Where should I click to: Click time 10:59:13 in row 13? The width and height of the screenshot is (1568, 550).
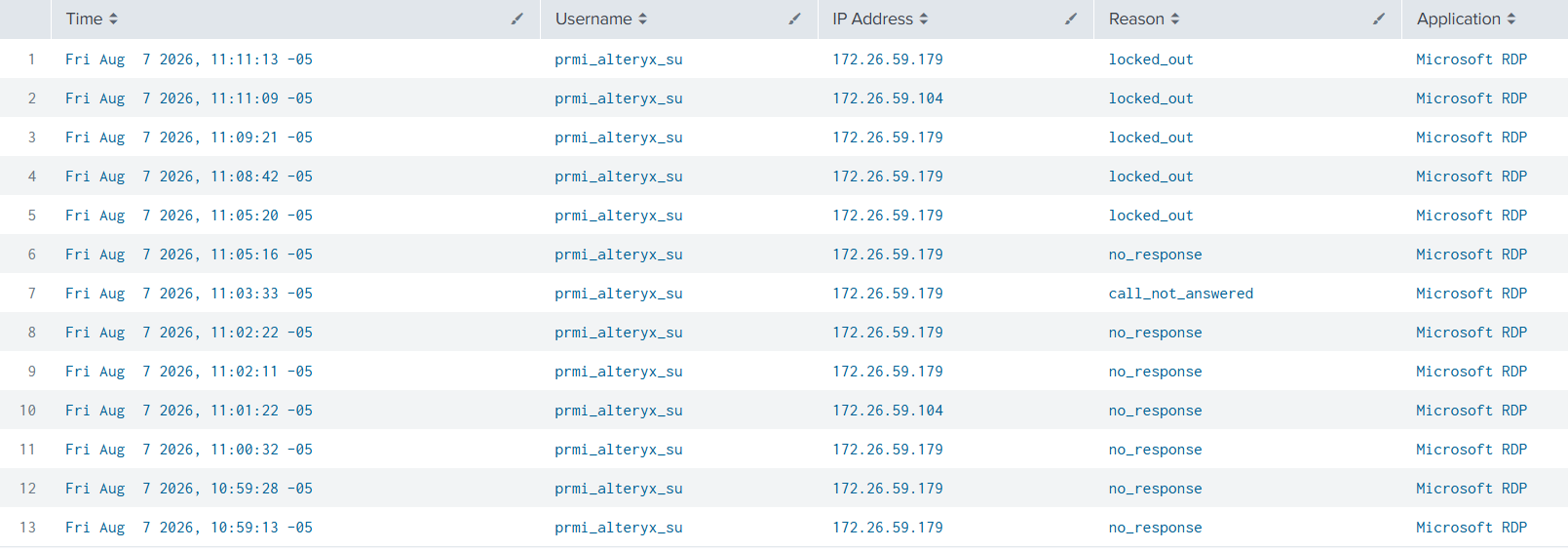pyautogui.click(x=189, y=528)
